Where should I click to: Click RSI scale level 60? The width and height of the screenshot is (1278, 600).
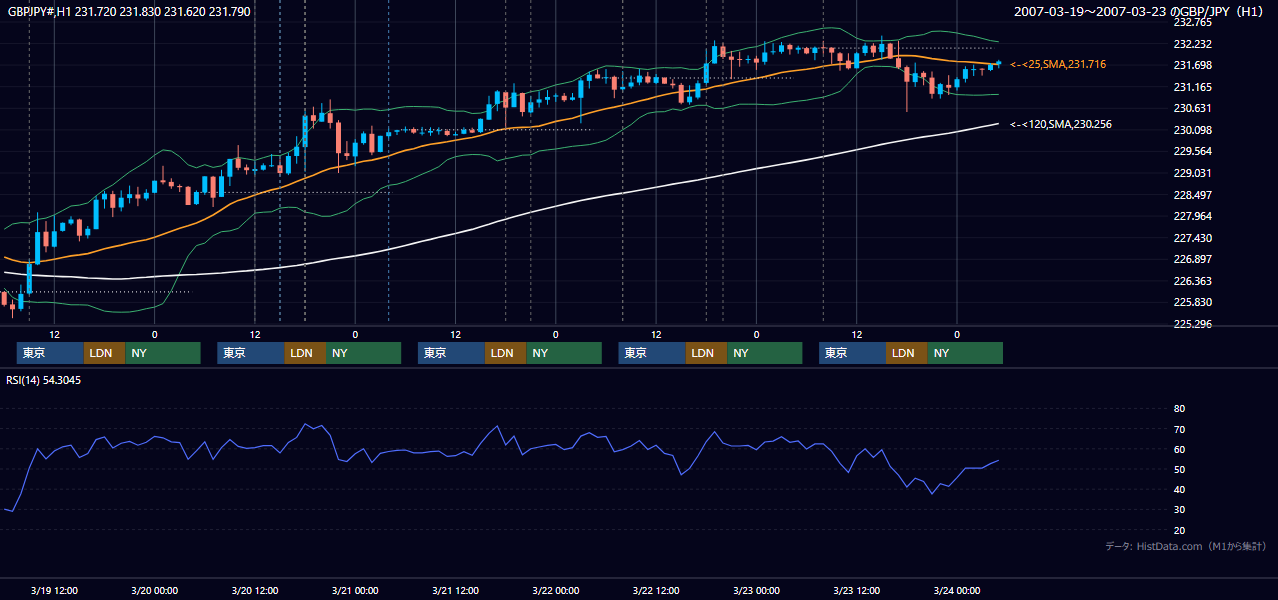coord(1179,449)
